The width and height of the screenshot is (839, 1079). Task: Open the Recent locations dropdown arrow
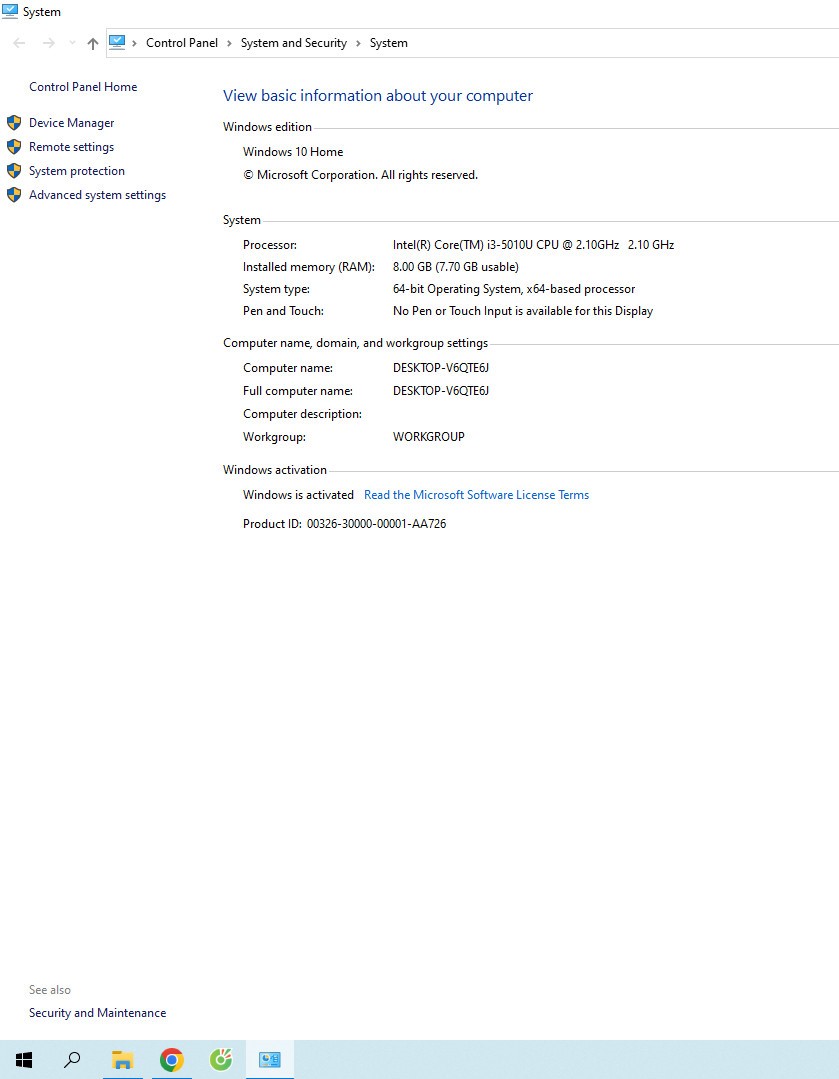[72, 43]
